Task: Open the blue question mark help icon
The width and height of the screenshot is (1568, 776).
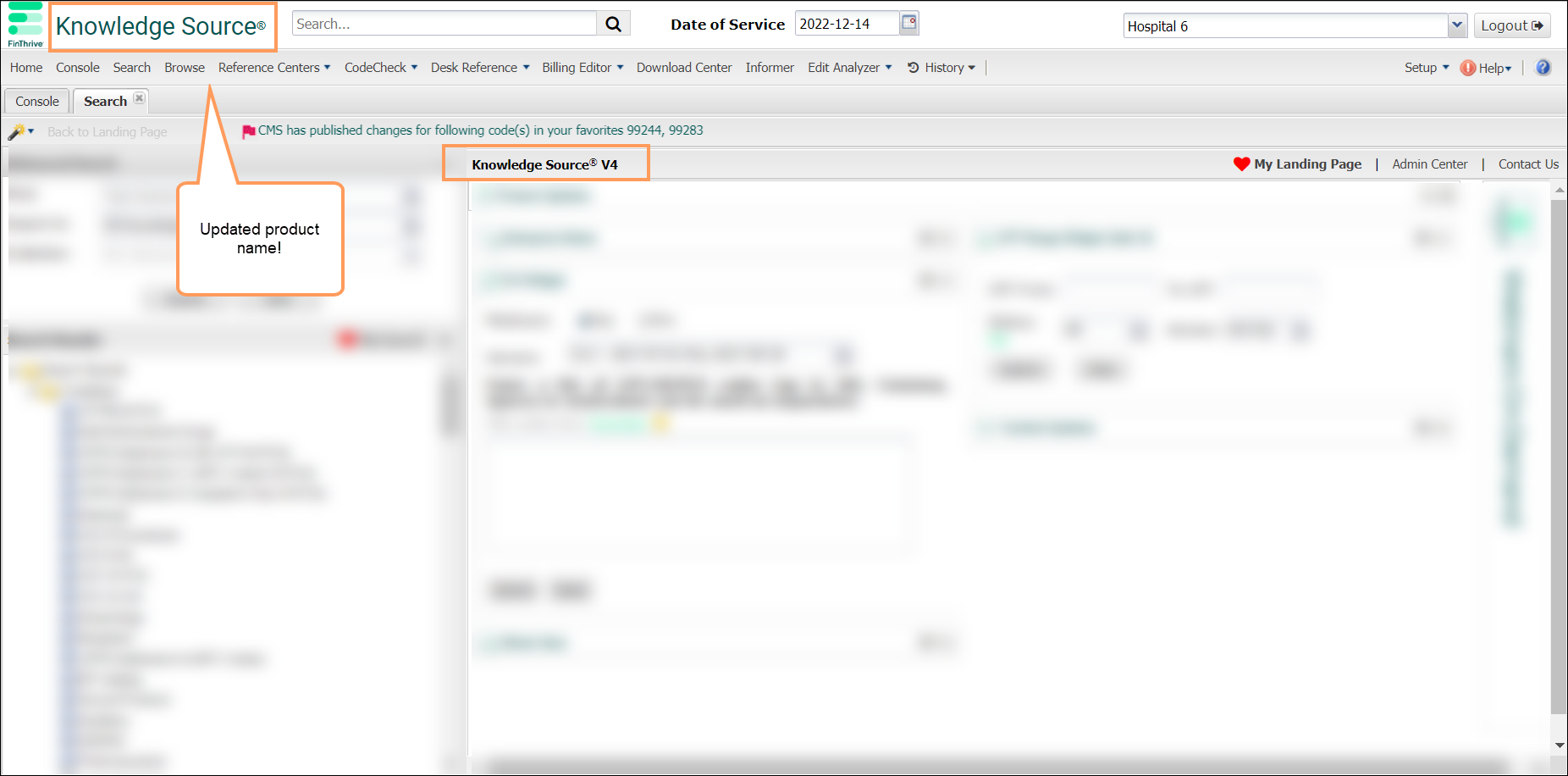Action: tap(1543, 68)
